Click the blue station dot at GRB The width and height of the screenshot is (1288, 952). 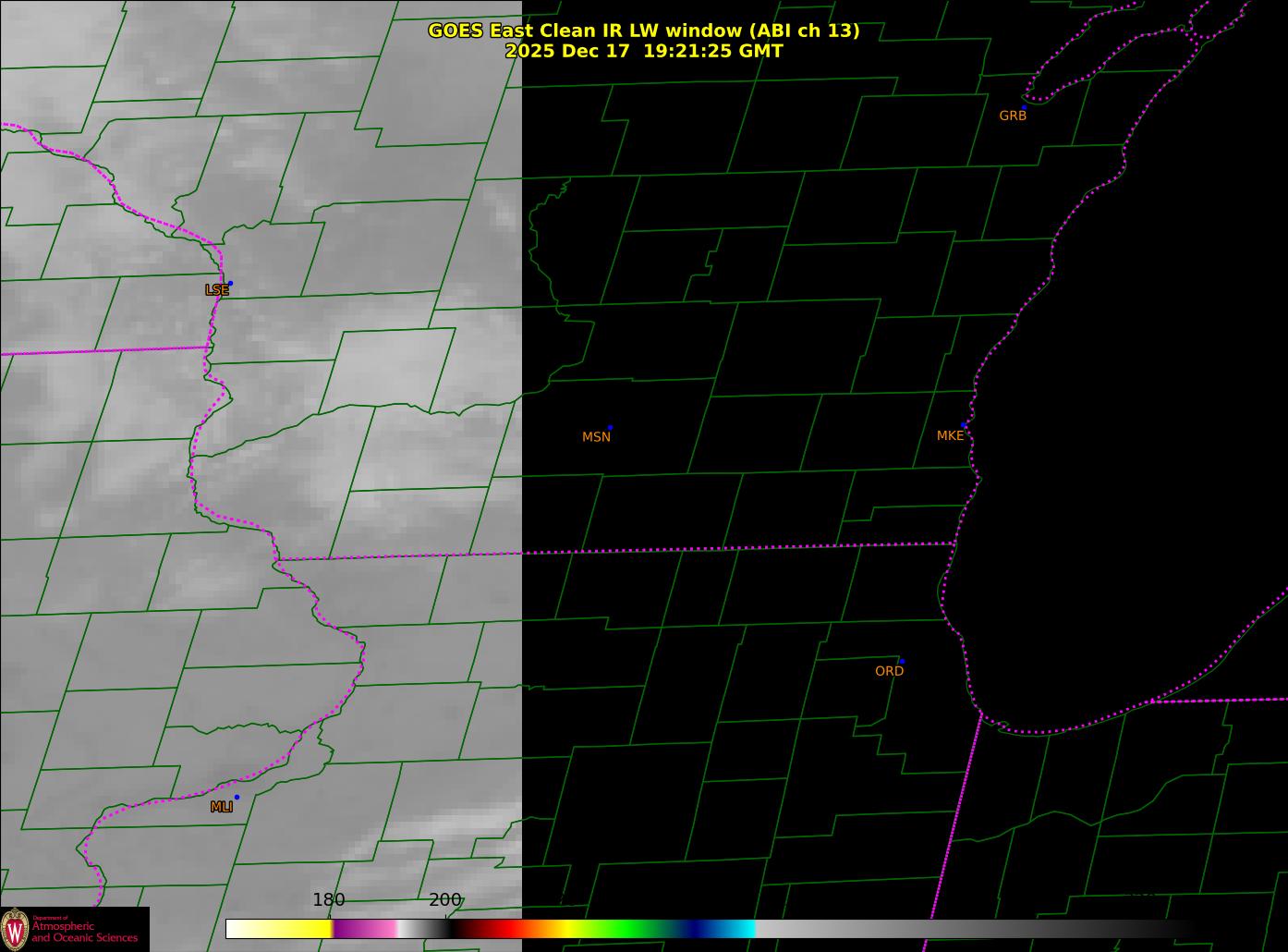pos(1024,107)
